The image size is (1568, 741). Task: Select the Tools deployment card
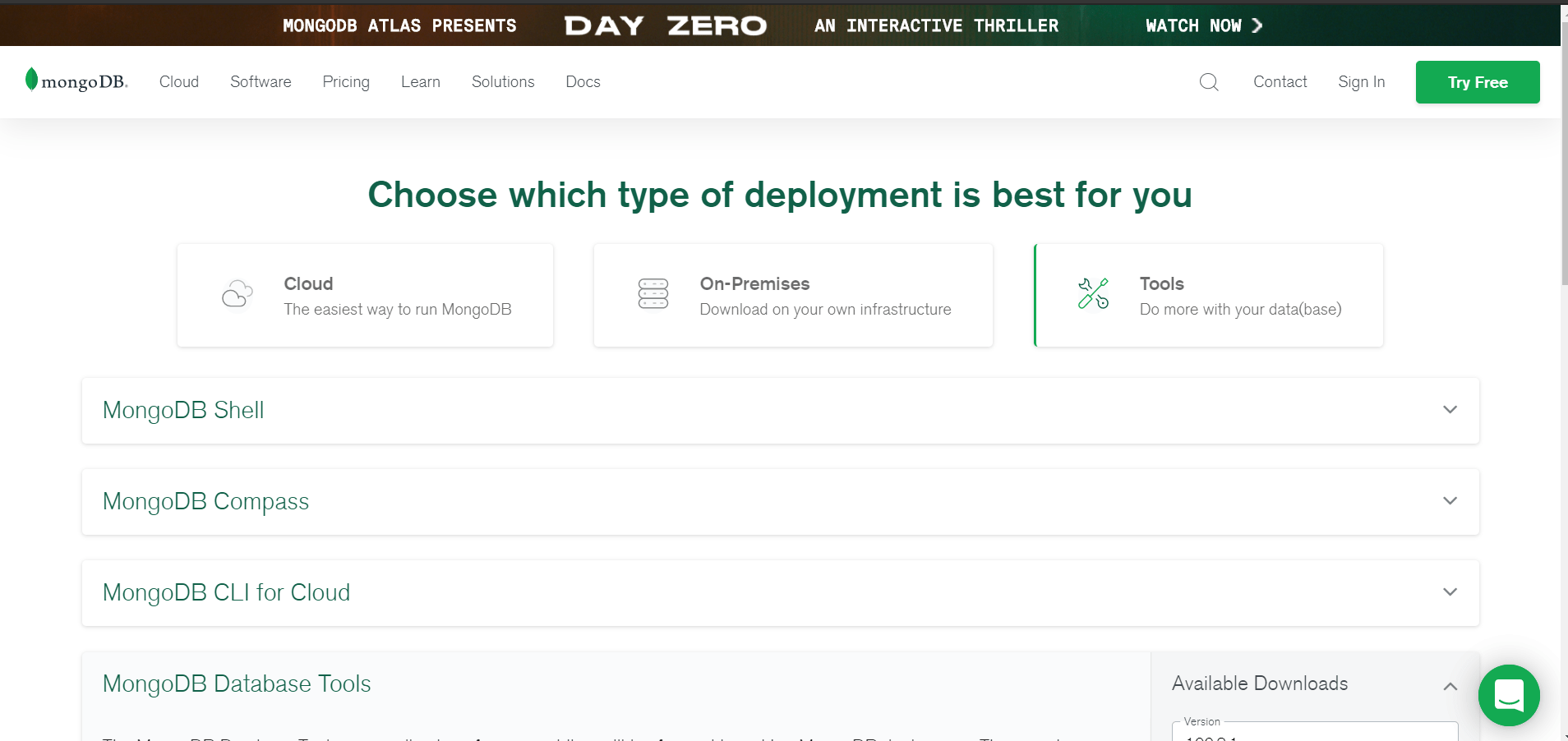click(x=1208, y=295)
